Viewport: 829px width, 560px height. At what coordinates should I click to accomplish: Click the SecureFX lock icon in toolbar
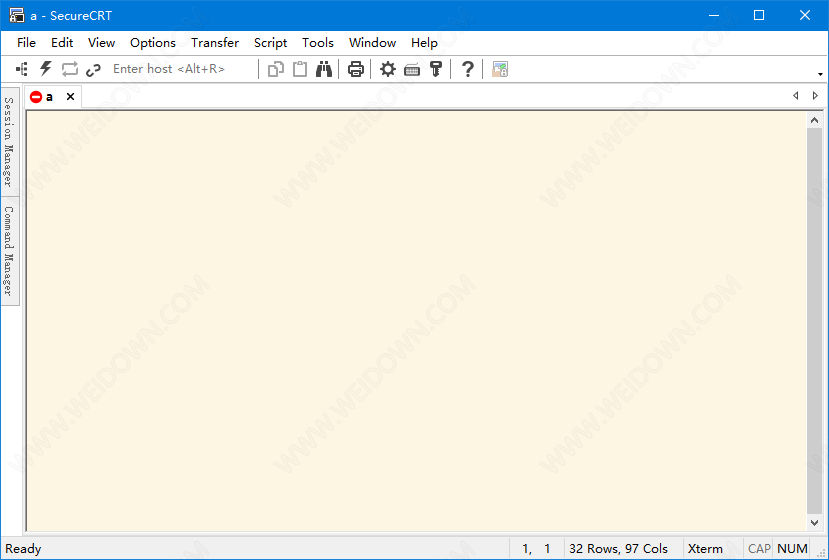coord(500,69)
